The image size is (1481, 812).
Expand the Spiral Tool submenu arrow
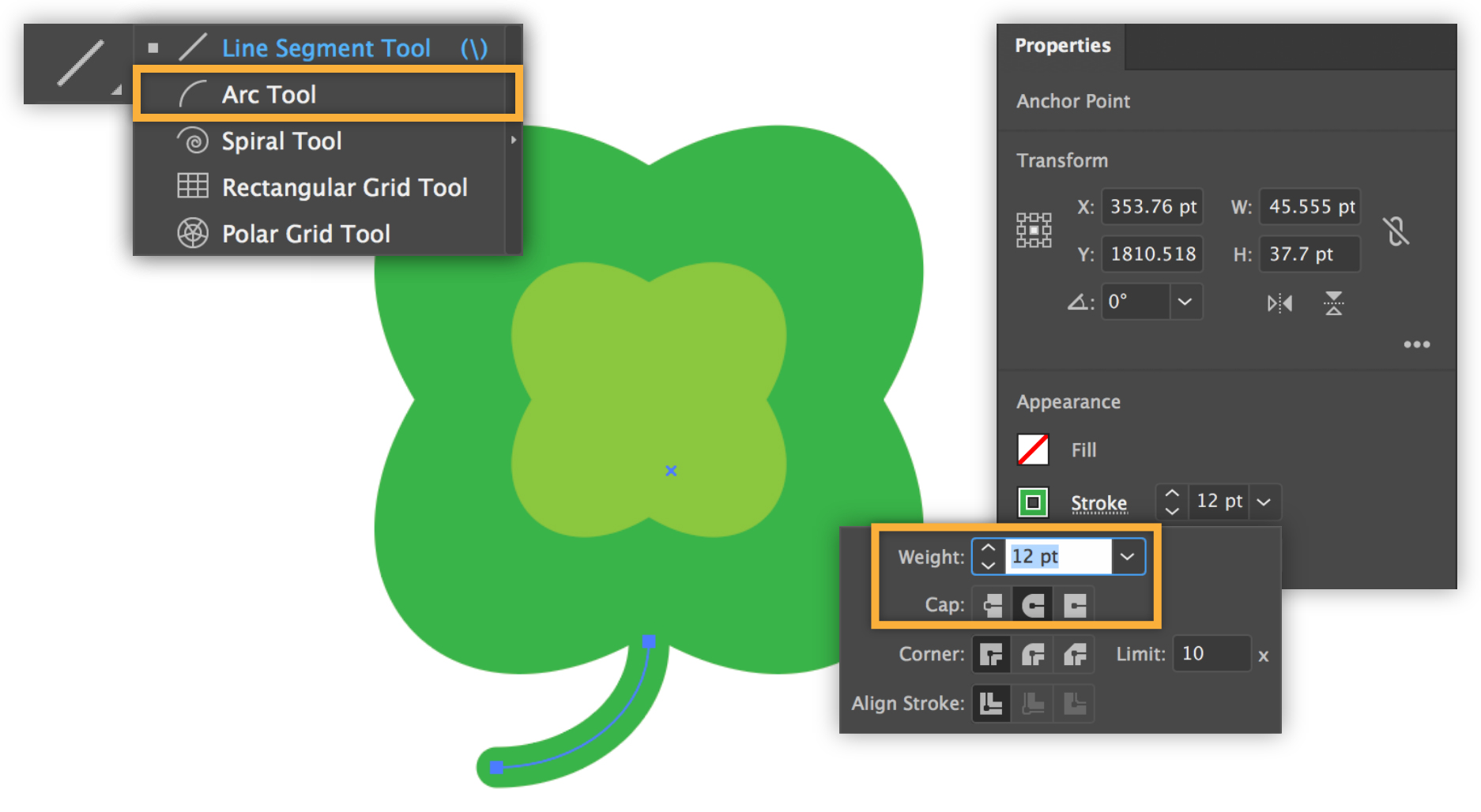[514, 139]
